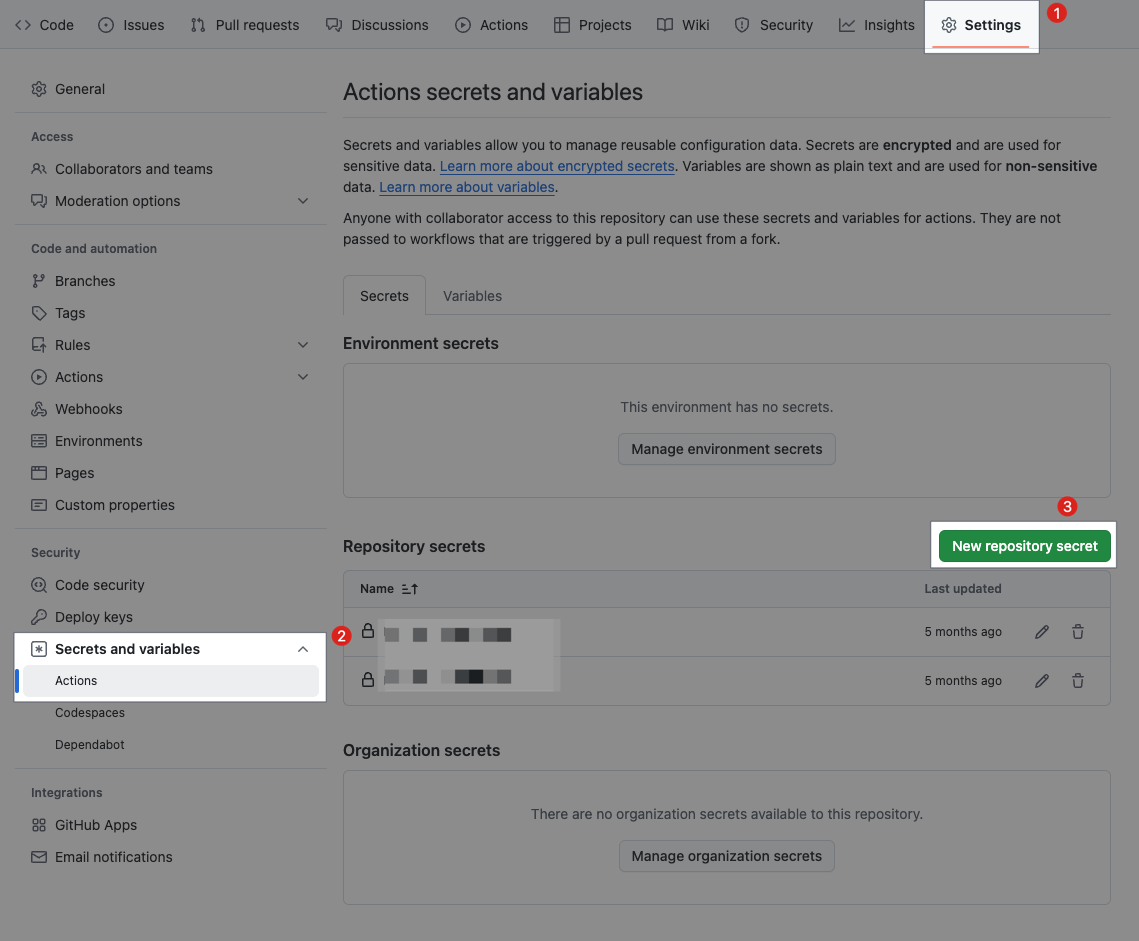
Task: Expand the Moderation options section
Action: [303, 201]
